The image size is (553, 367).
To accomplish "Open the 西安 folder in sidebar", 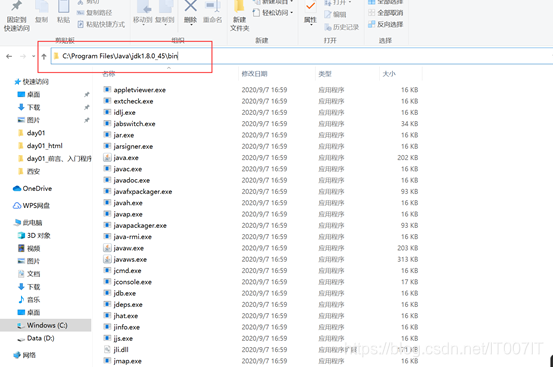I will (29, 171).
